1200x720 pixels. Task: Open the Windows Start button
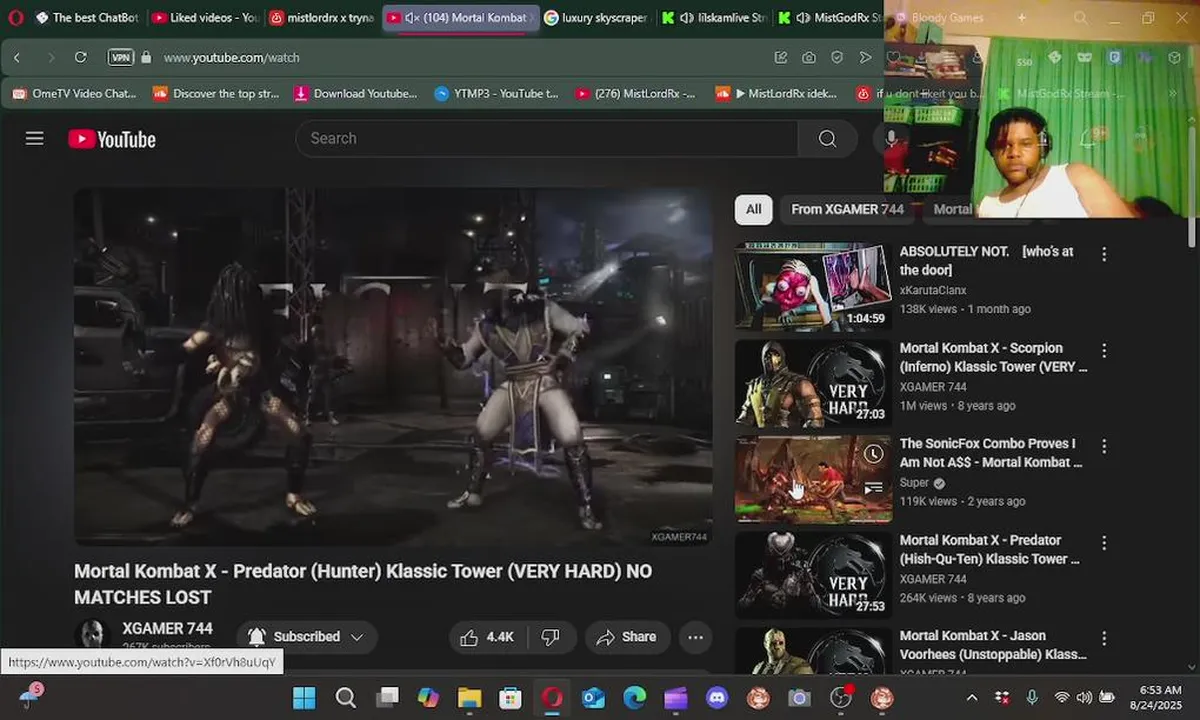coord(304,698)
